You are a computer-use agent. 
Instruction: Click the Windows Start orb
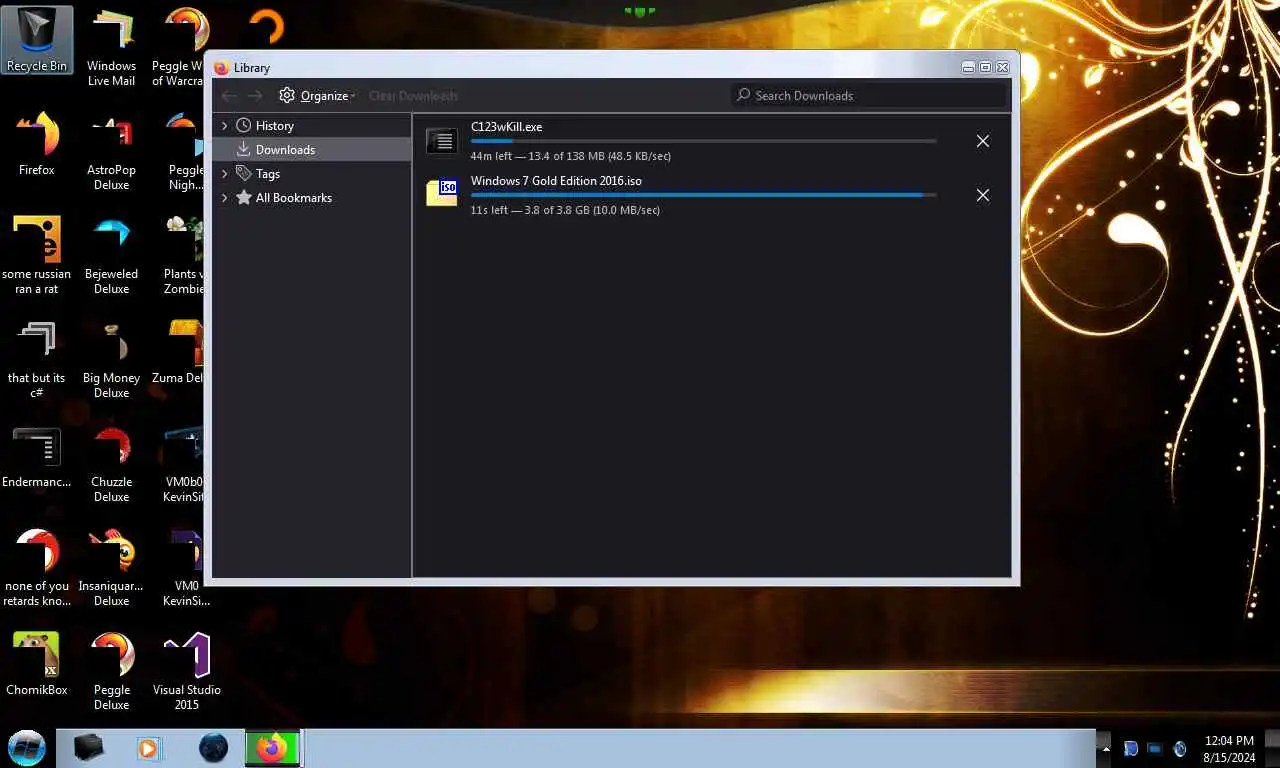(26, 747)
